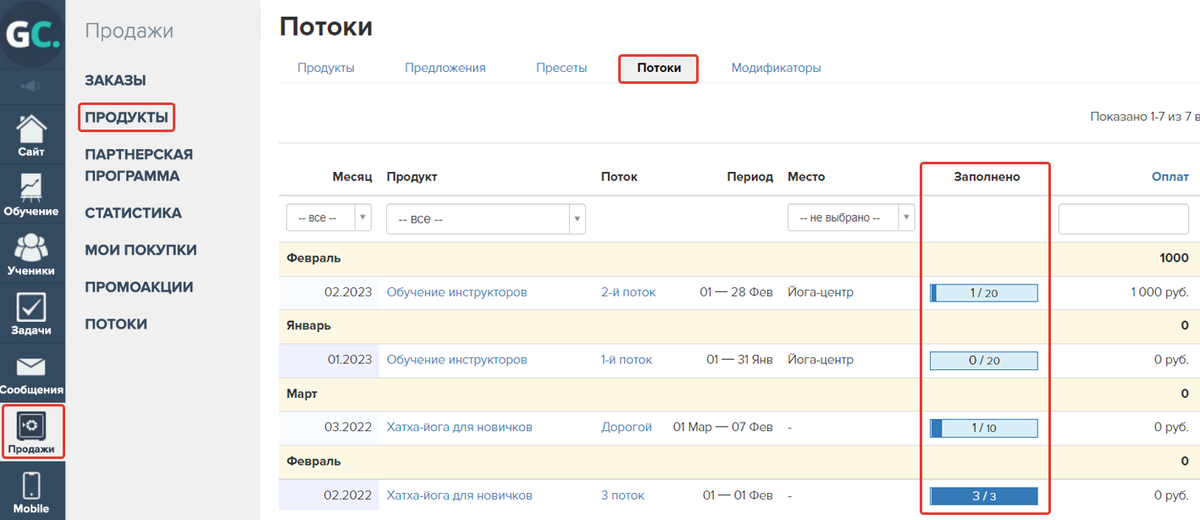This screenshot has height=520, width=1200.
Task: Click the period 01 Мар — 07 Фев
Action: click(x=723, y=427)
